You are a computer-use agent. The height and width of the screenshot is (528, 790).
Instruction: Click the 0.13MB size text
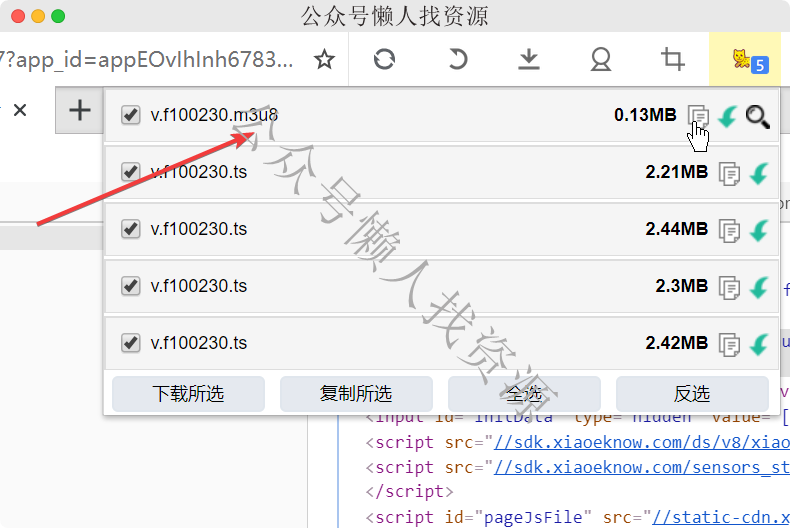click(x=645, y=115)
